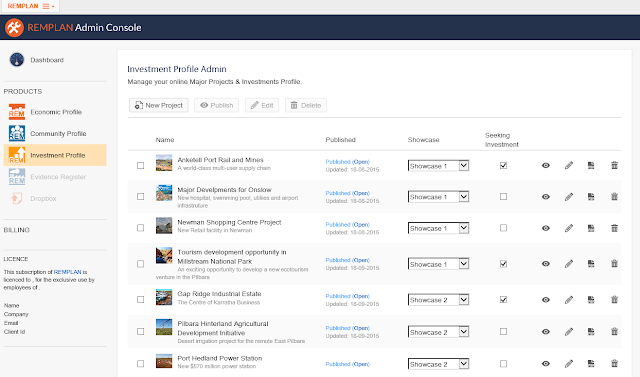Edit Major Develpments for Onslow via pencil icon
Image resolution: width=640 pixels, height=377 pixels.
[x=569, y=197]
